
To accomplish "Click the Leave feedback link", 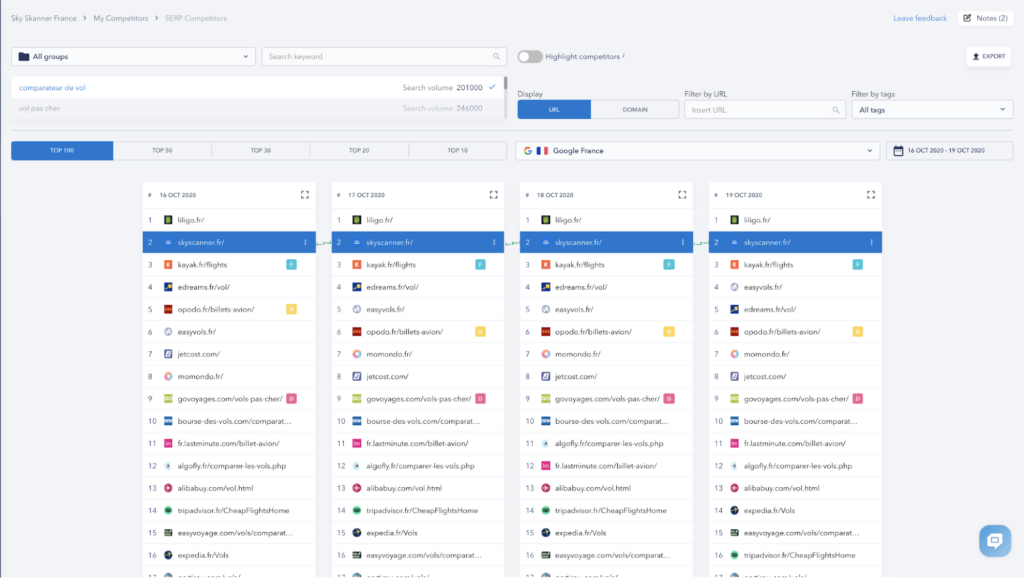I will click(x=920, y=18).
